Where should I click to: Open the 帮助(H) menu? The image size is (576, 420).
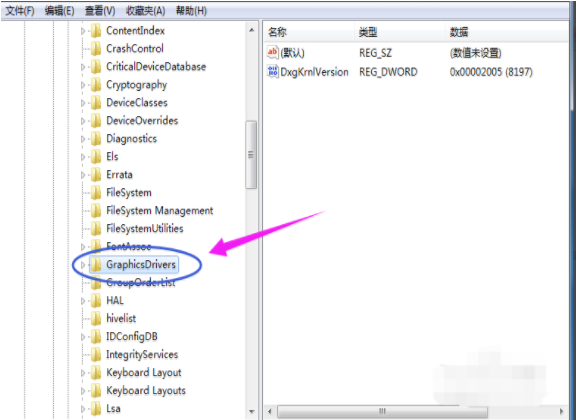191,11
